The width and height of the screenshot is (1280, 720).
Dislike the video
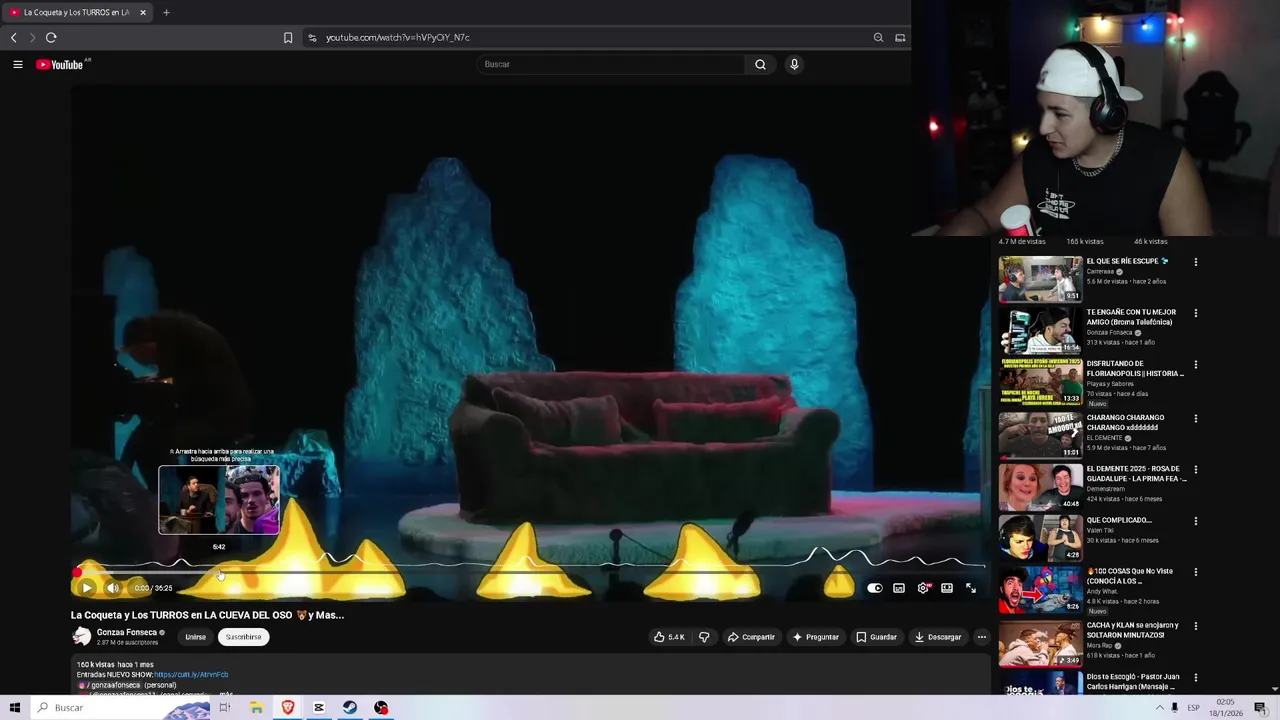(x=704, y=637)
